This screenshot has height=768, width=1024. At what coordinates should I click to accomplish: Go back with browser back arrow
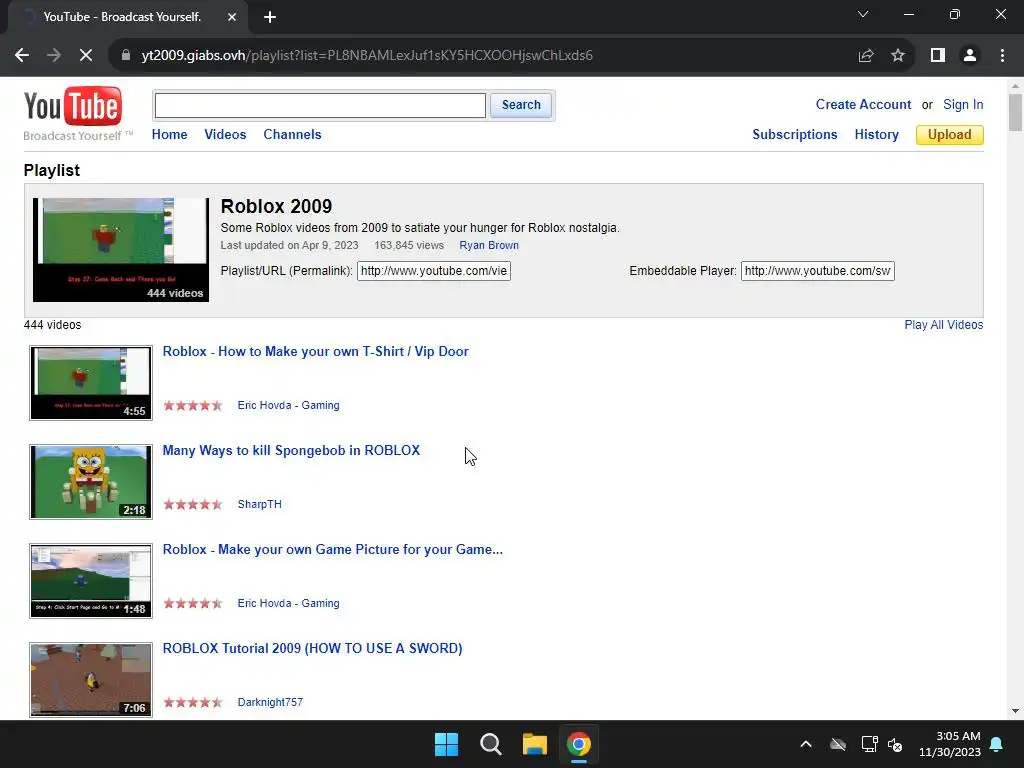pos(22,56)
